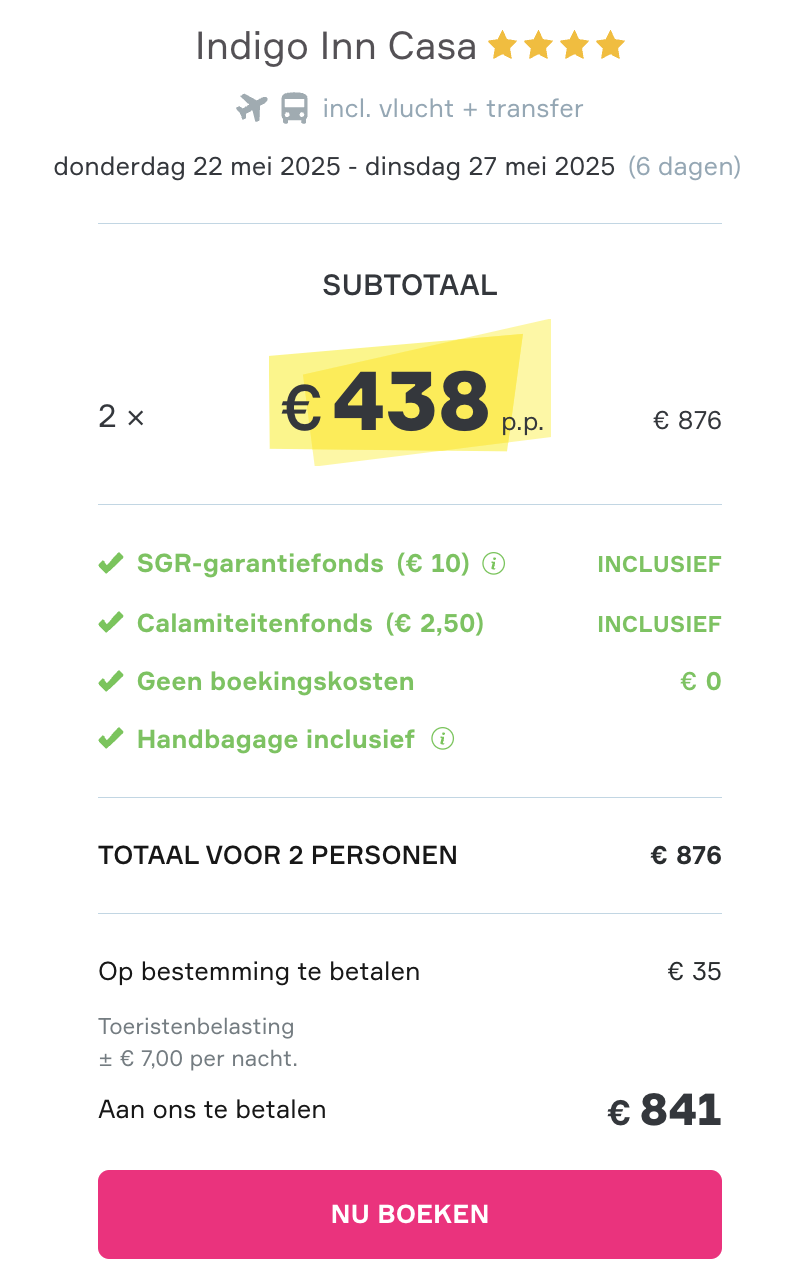
Task: Select the Indigo Inn Casa hotel title
Action: tap(336, 46)
